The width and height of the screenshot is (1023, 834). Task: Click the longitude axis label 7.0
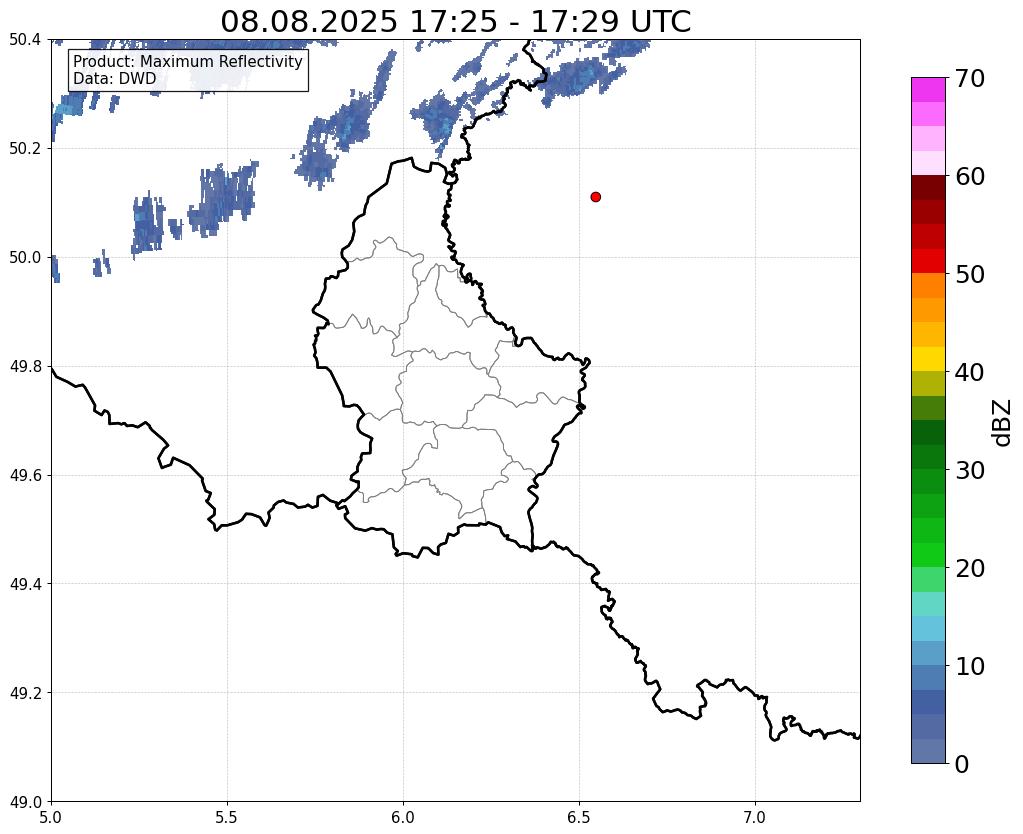click(x=755, y=817)
